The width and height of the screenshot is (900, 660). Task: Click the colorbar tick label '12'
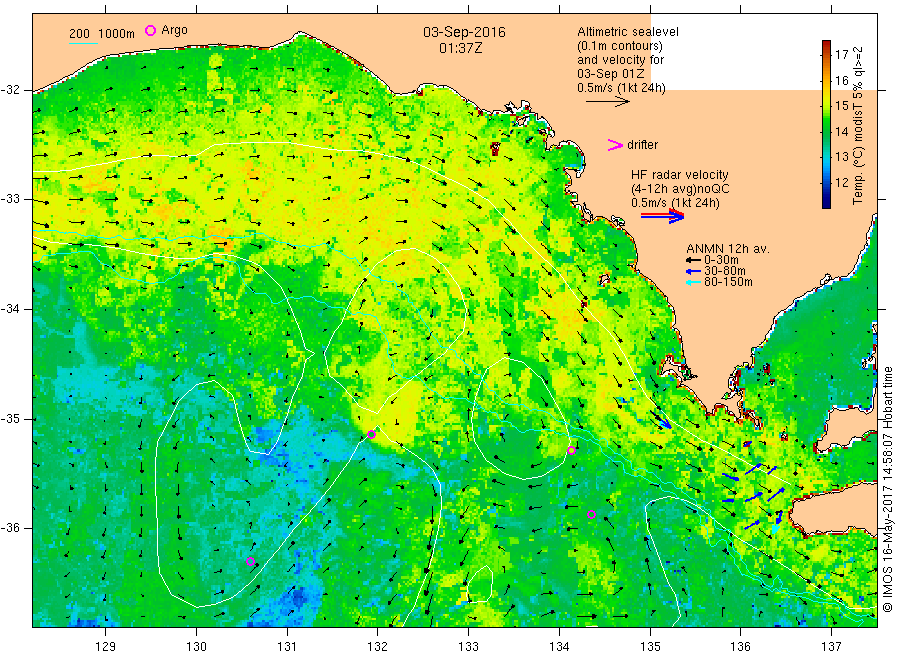tap(841, 183)
